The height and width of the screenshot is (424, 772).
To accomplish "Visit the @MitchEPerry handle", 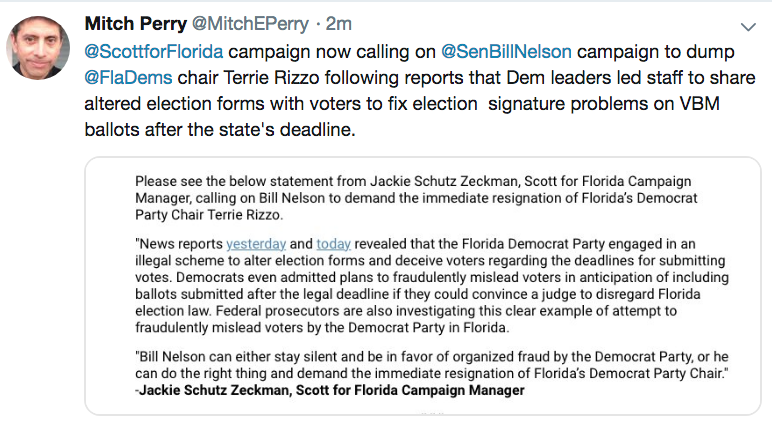I will pos(250,24).
